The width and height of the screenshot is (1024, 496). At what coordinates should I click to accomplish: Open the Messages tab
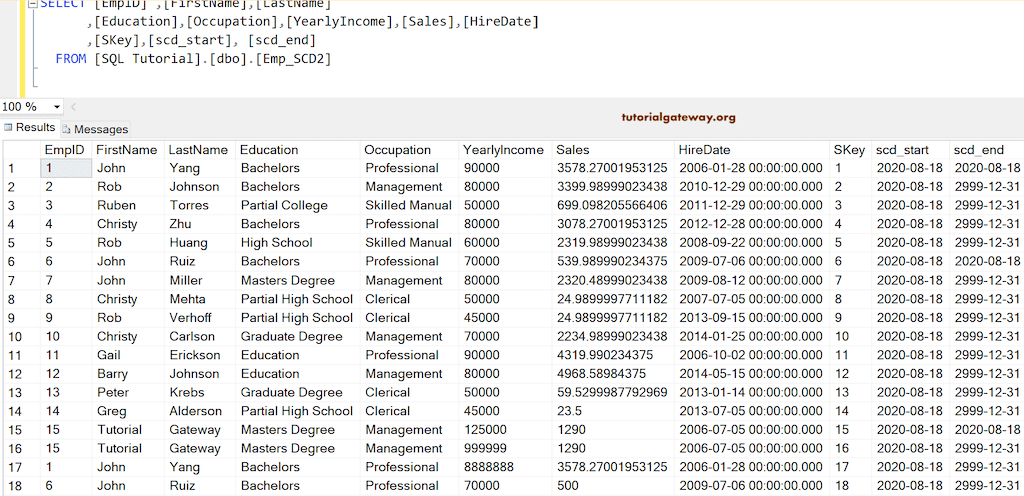tap(100, 129)
